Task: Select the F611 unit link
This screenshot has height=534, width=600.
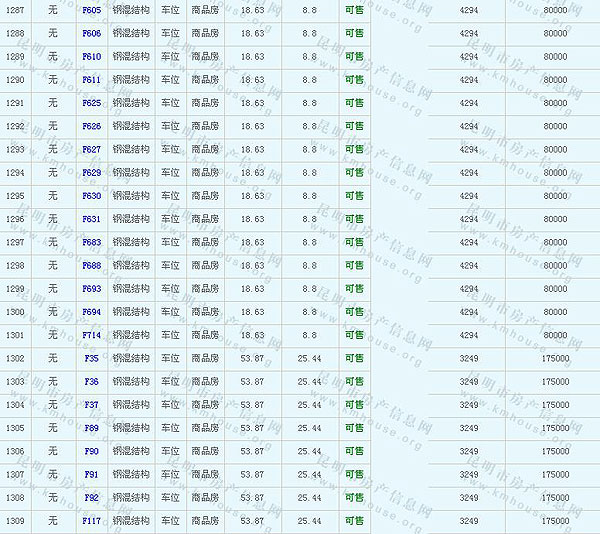Action: 91,80
